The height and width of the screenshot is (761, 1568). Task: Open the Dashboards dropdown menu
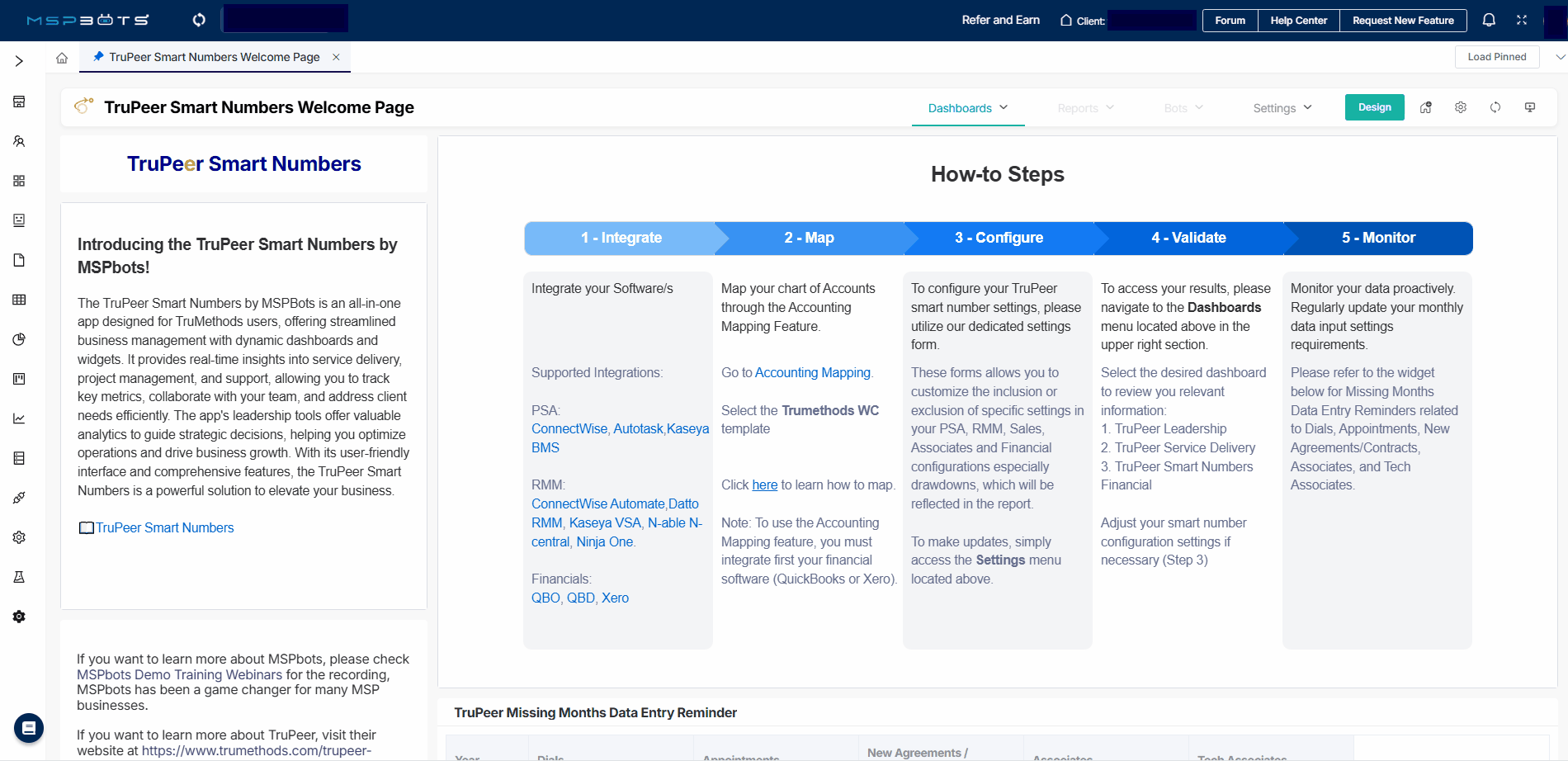[967, 108]
